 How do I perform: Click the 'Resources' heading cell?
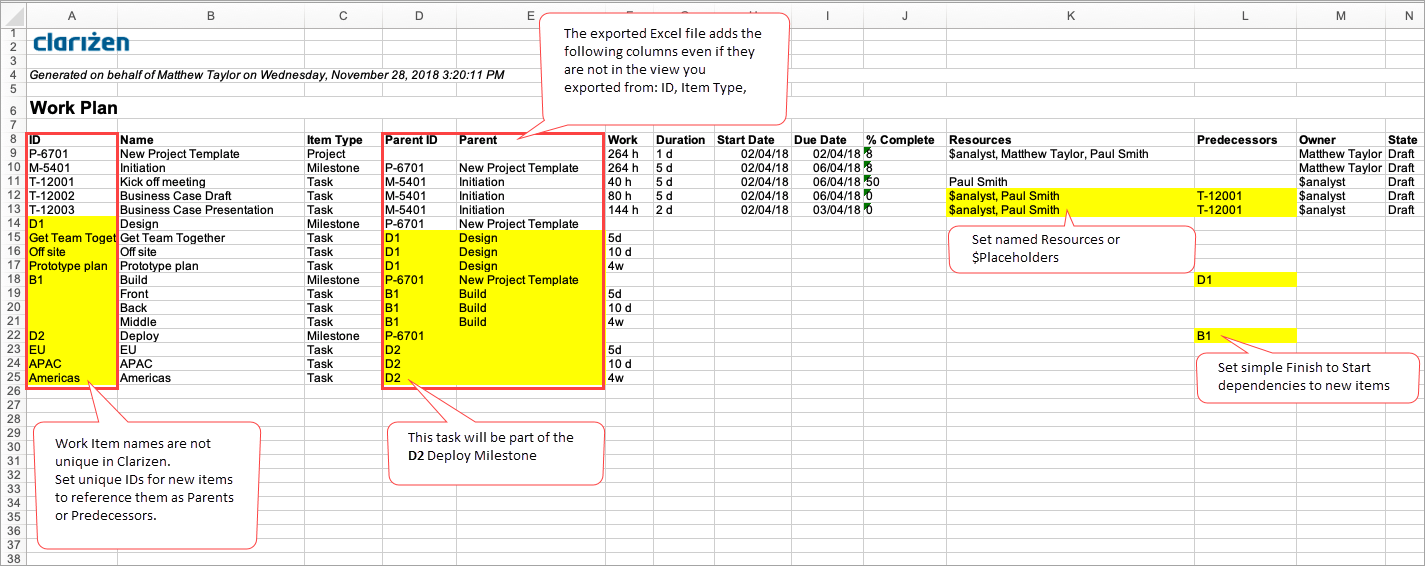click(1070, 140)
